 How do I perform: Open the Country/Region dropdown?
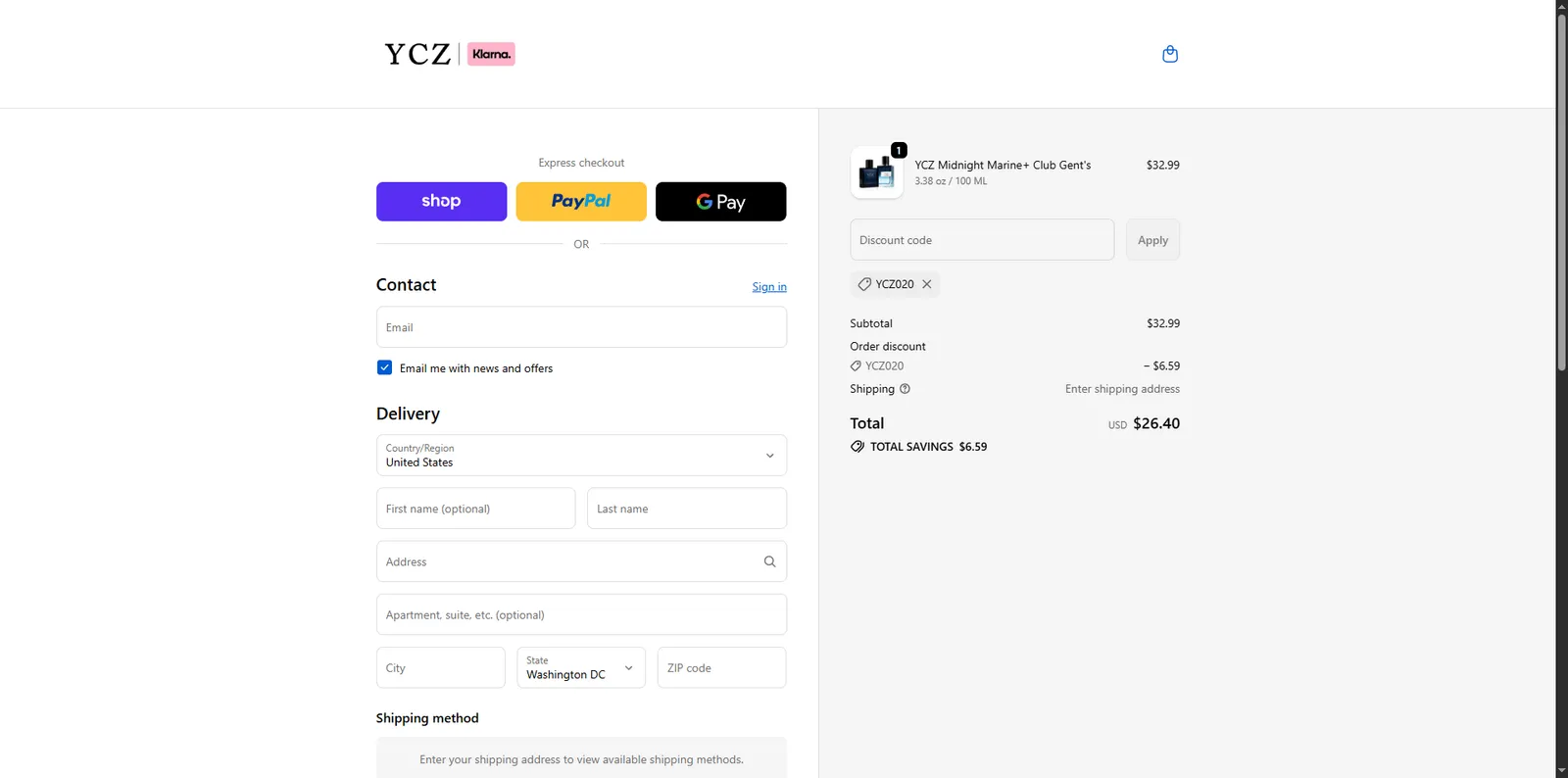[x=581, y=456]
